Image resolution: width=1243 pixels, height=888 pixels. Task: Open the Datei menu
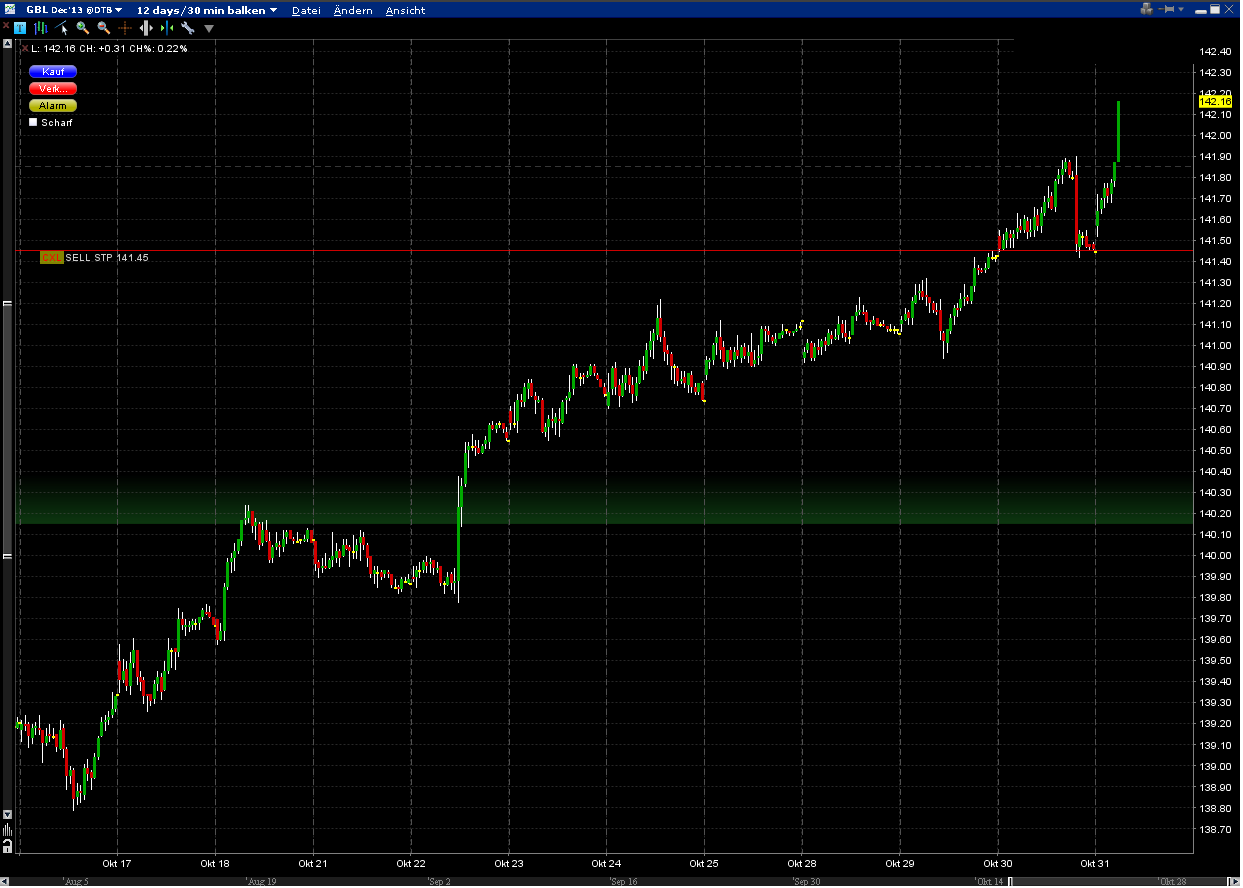pyautogui.click(x=305, y=10)
